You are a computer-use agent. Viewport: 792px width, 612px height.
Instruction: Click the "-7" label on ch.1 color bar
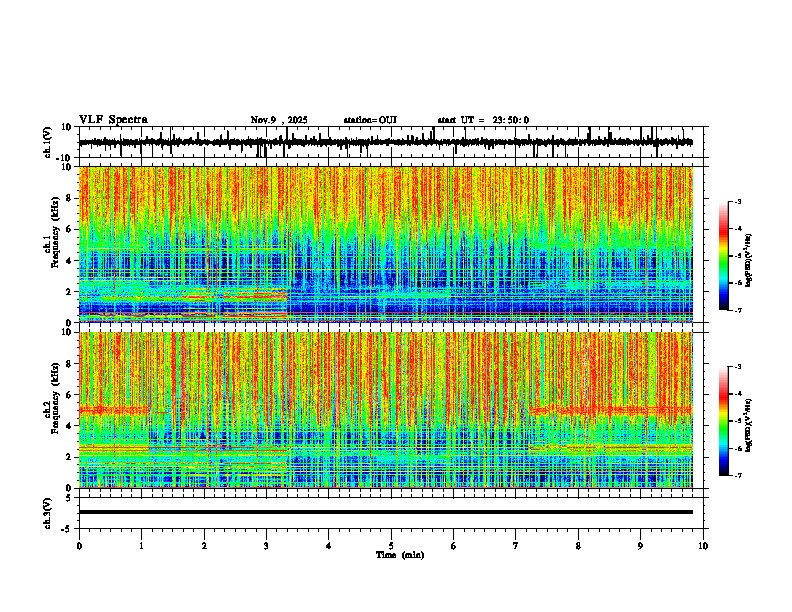(738, 310)
